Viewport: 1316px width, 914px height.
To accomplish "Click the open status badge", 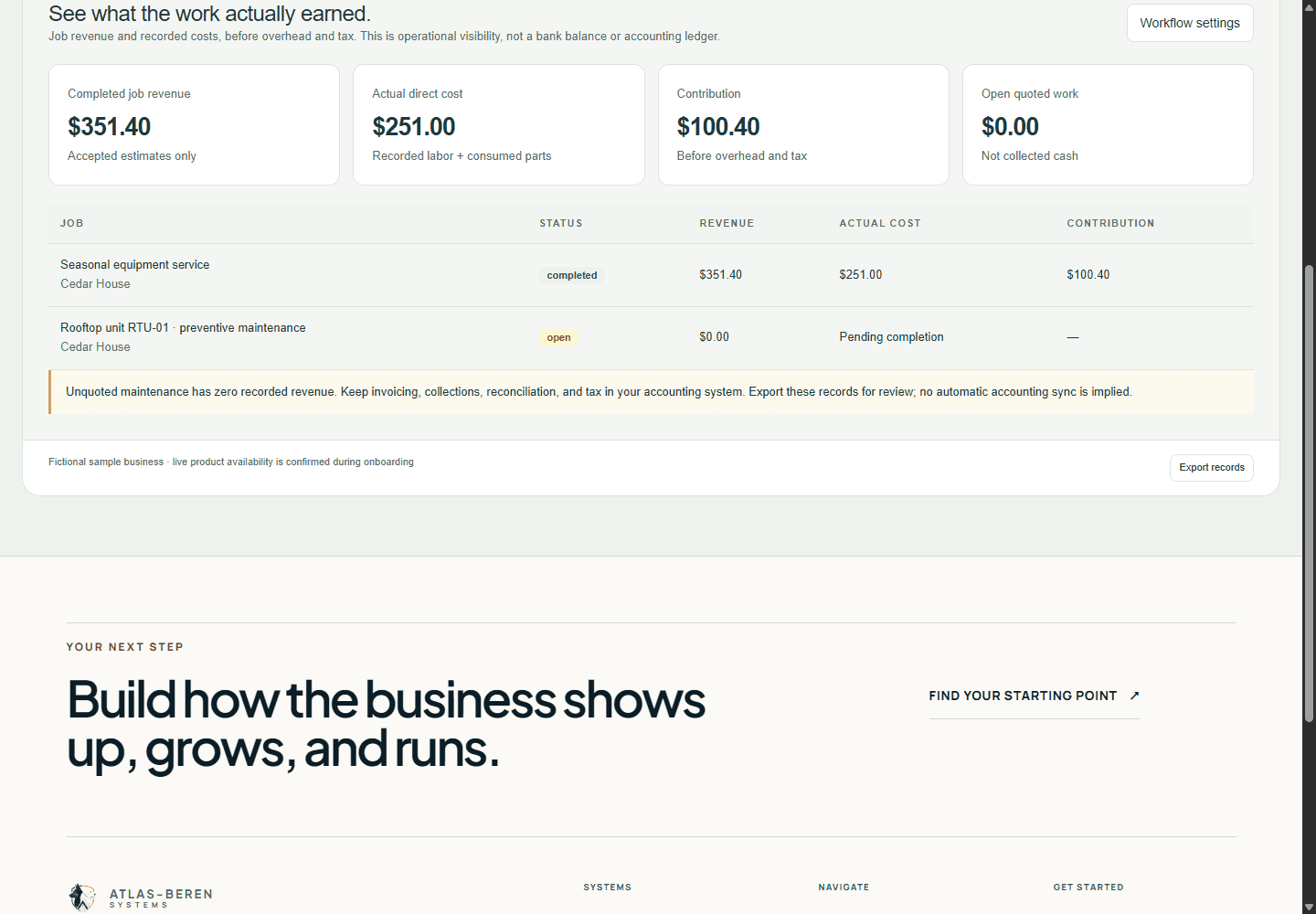I will pyautogui.click(x=558, y=337).
